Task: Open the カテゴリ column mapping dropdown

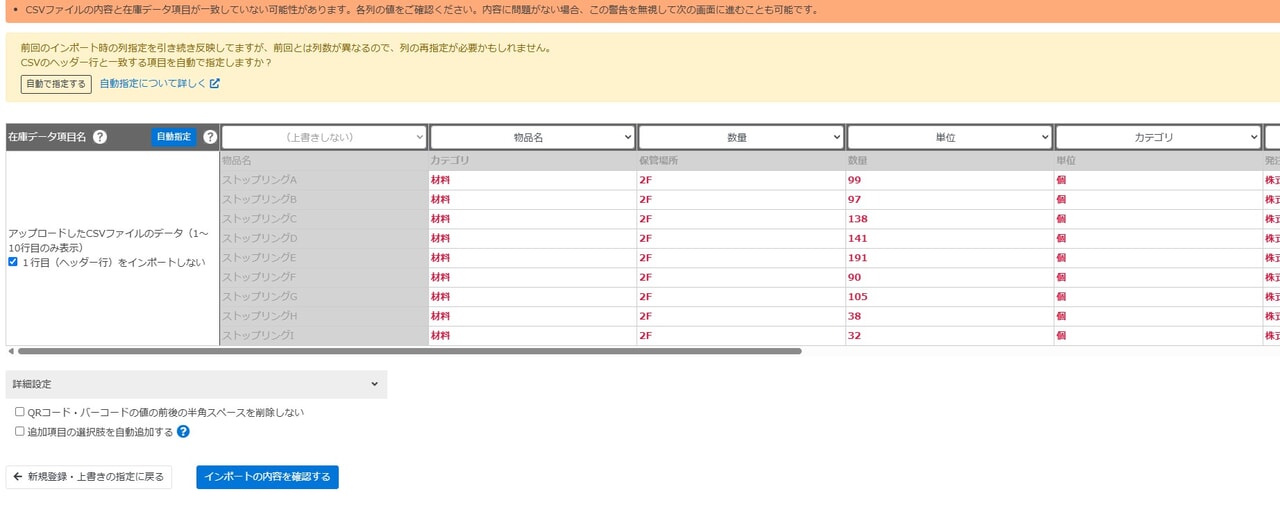Action: (x=1158, y=137)
